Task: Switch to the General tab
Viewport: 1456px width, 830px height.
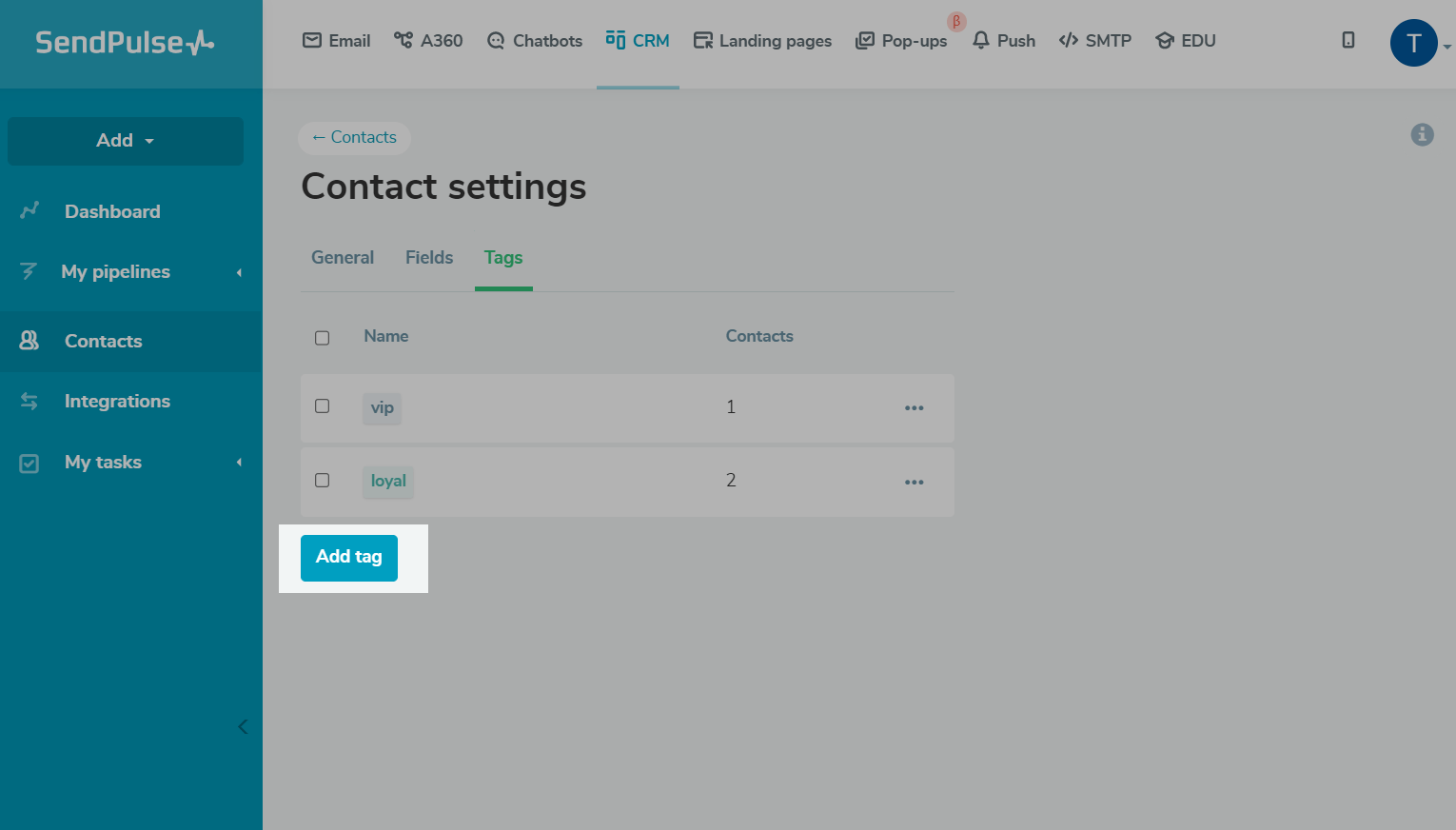Action: 343,258
